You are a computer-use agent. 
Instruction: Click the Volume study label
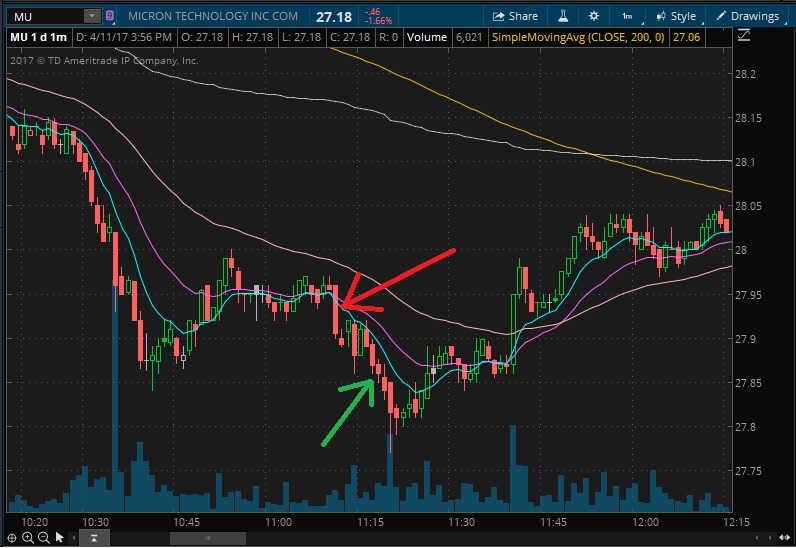click(427, 37)
